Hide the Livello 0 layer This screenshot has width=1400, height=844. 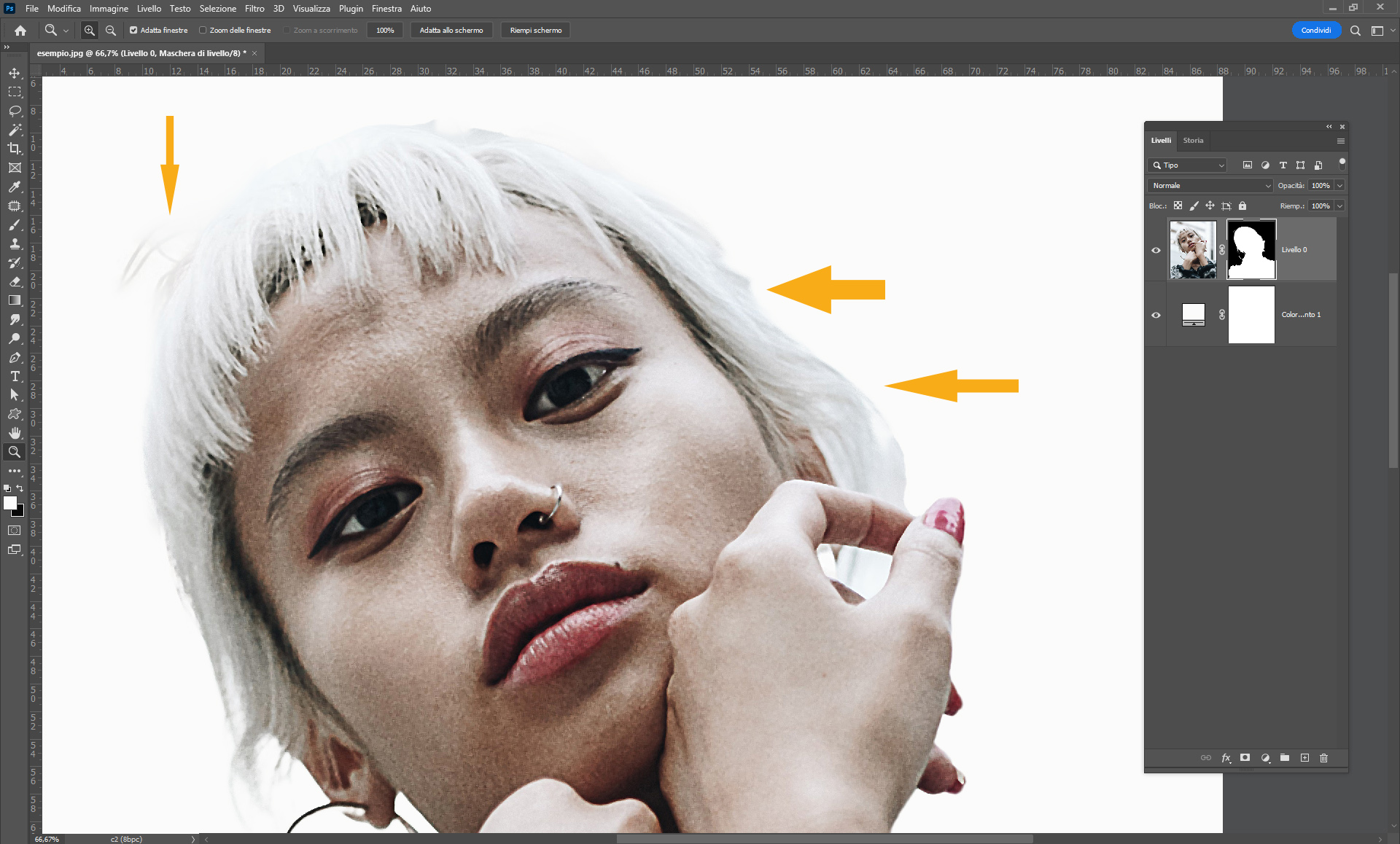coord(1156,250)
